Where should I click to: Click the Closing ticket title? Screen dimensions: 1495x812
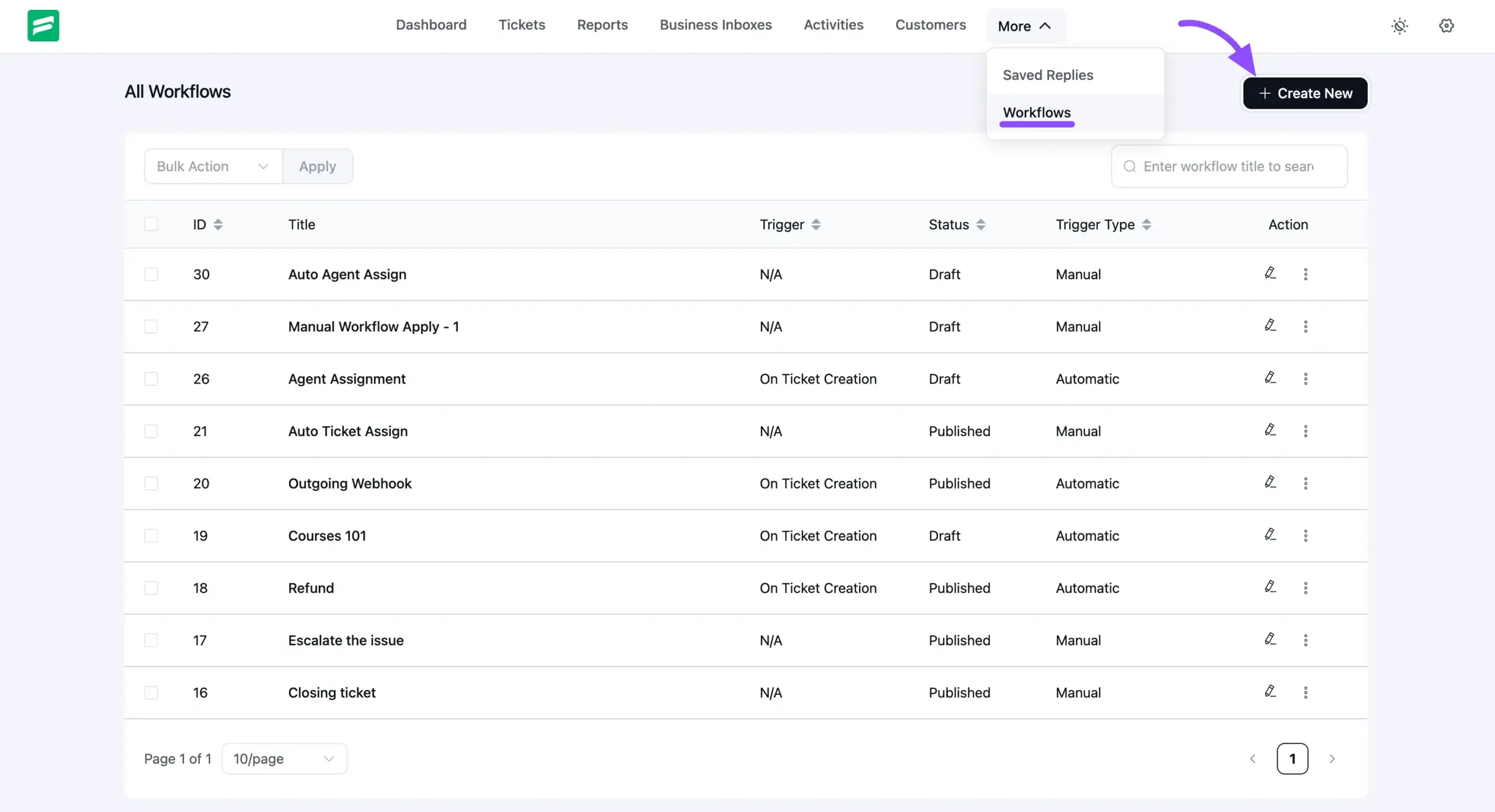pos(332,692)
